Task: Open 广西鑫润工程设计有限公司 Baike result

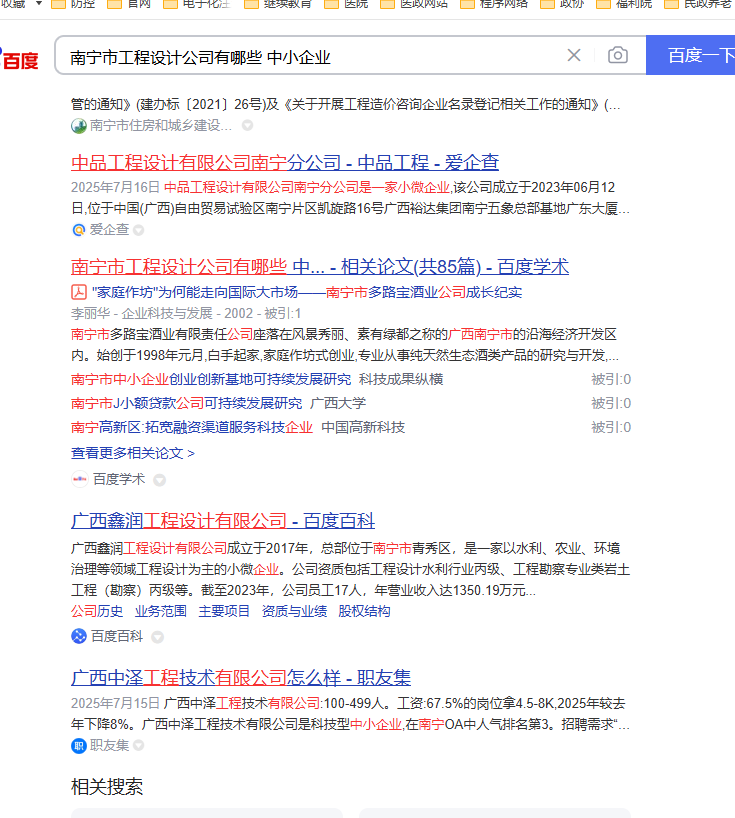Action: pyautogui.click(x=222, y=520)
